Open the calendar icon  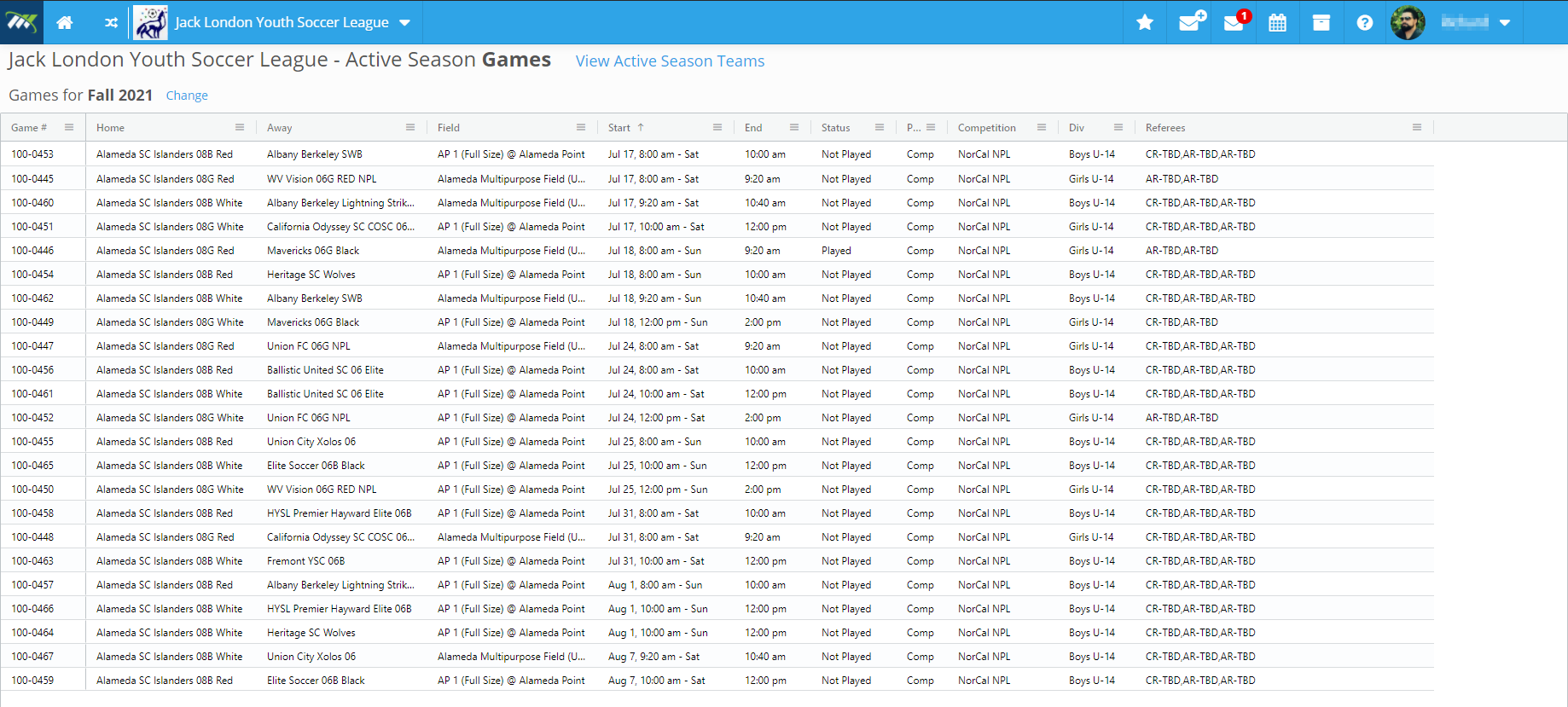point(1277,23)
